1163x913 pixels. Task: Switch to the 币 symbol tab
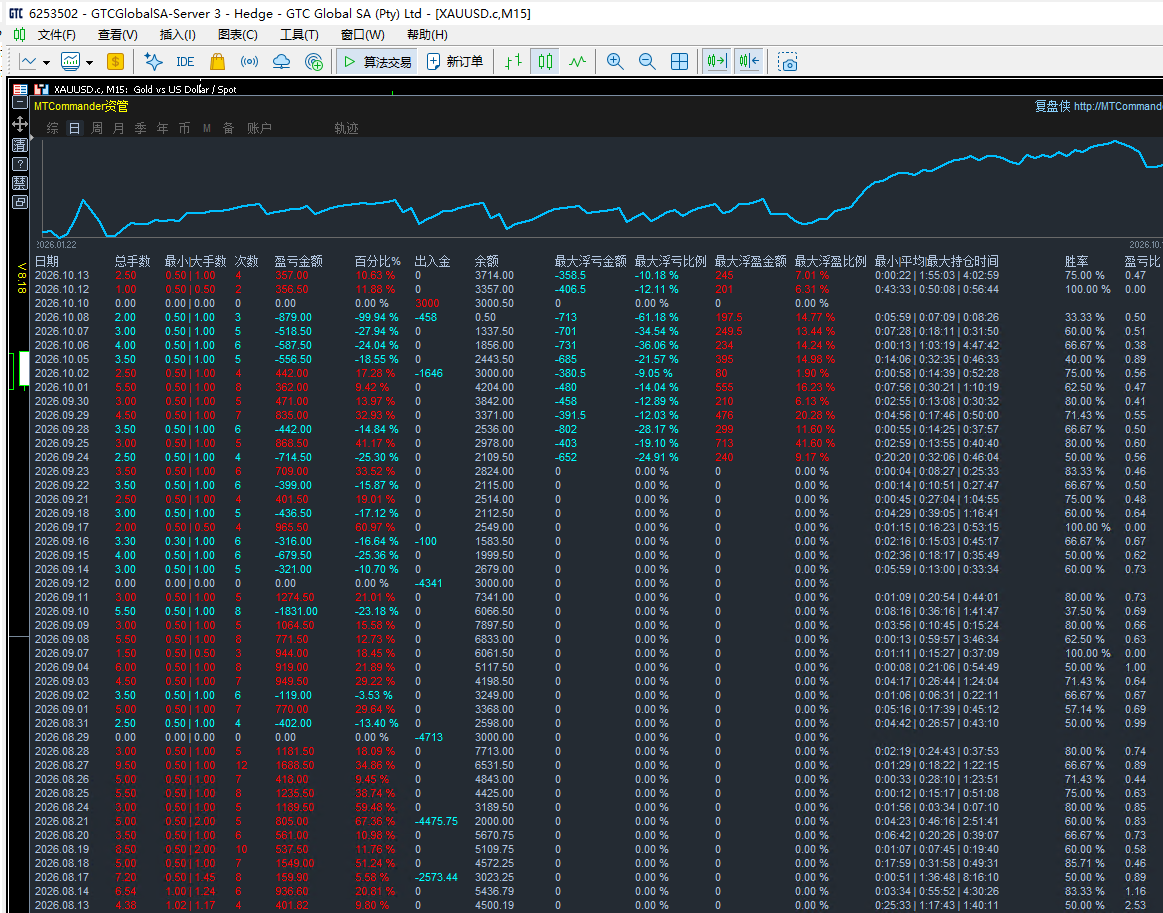[x=184, y=128]
